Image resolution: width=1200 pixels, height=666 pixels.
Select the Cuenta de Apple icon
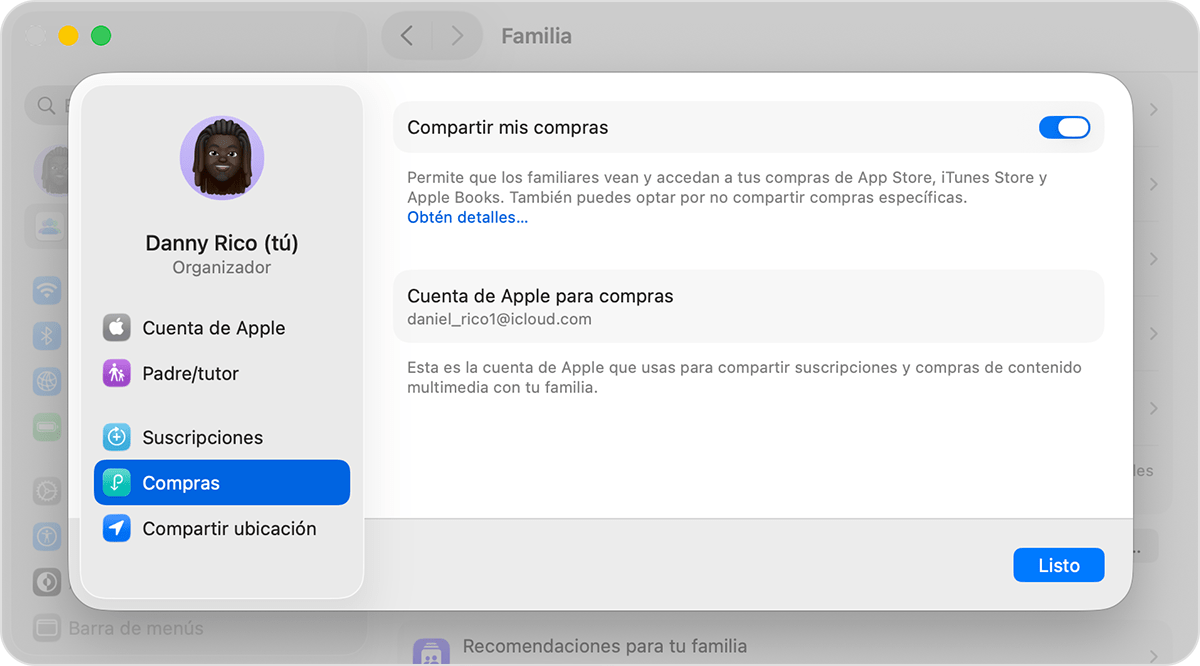117,327
